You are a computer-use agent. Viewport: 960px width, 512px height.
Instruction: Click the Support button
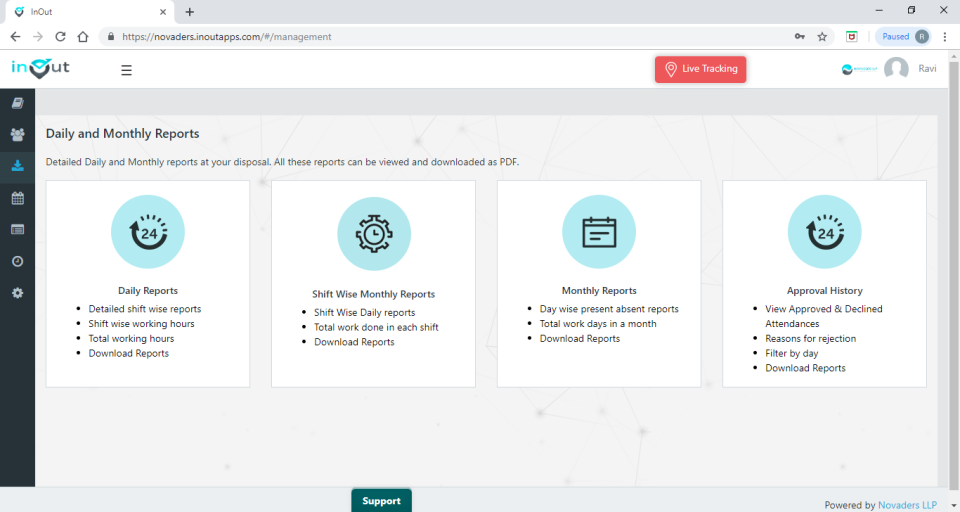(381, 500)
